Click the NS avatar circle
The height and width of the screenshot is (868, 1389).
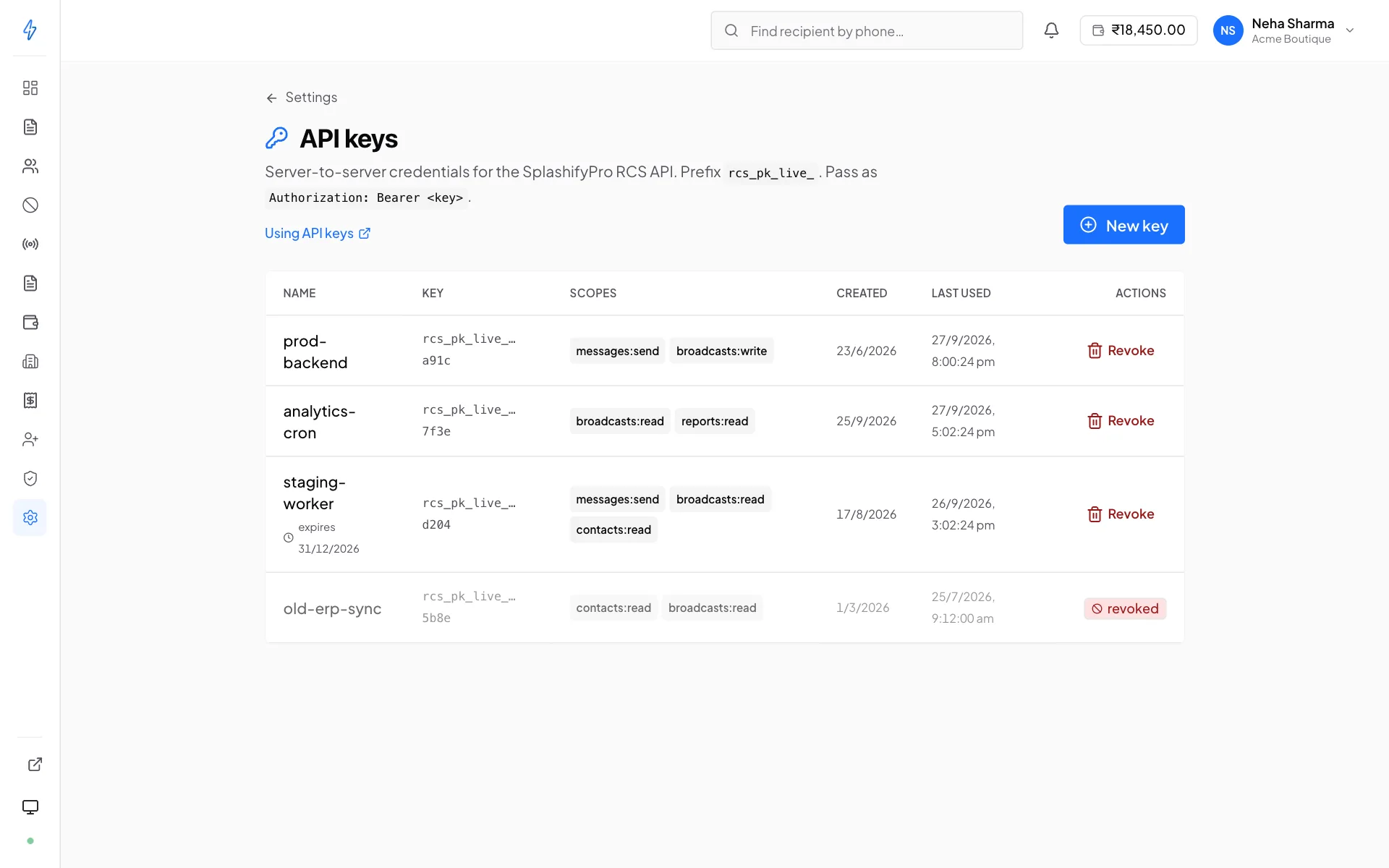pyautogui.click(x=1228, y=30)
